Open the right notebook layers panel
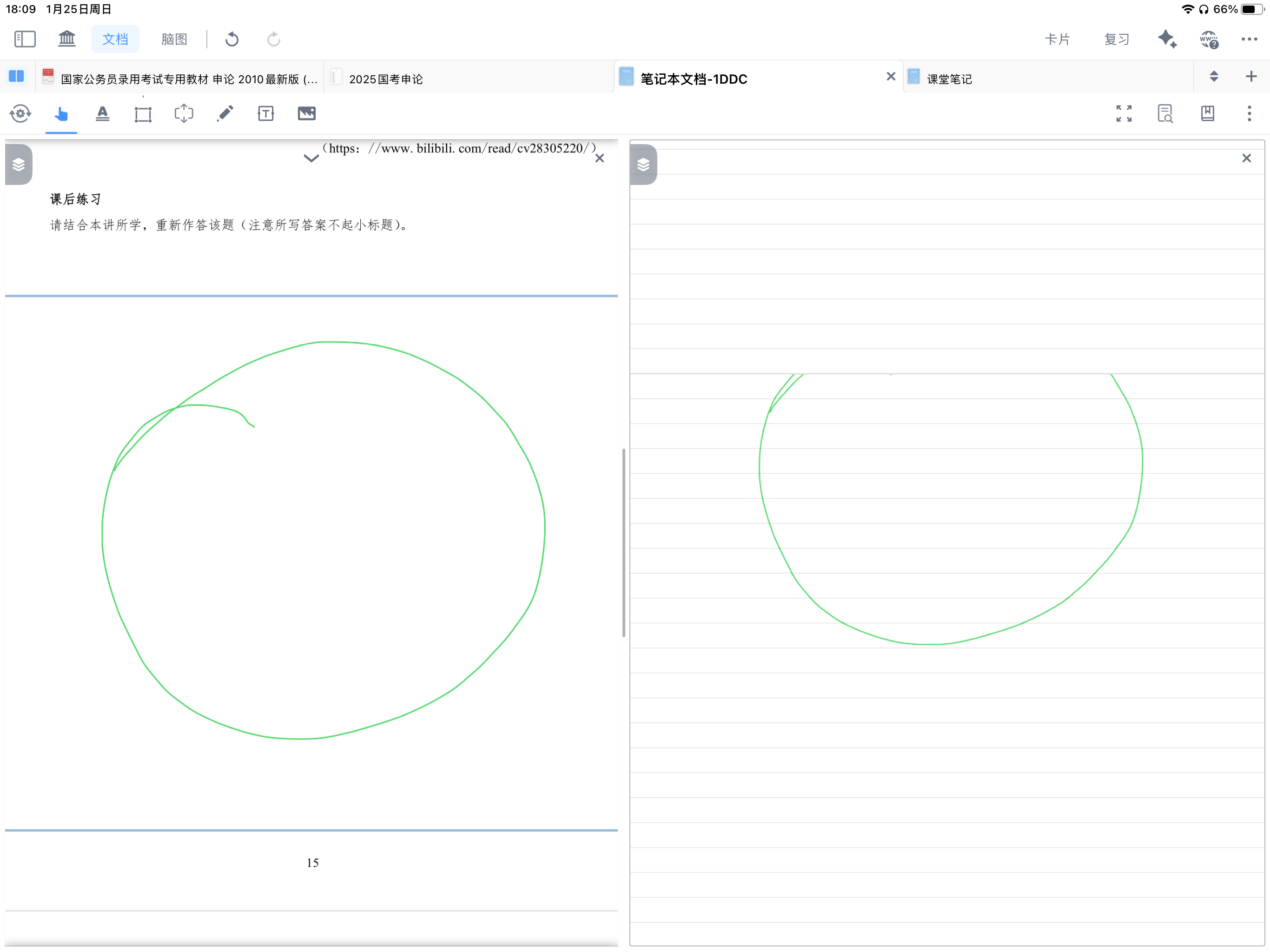 click(x=643, y=165)
